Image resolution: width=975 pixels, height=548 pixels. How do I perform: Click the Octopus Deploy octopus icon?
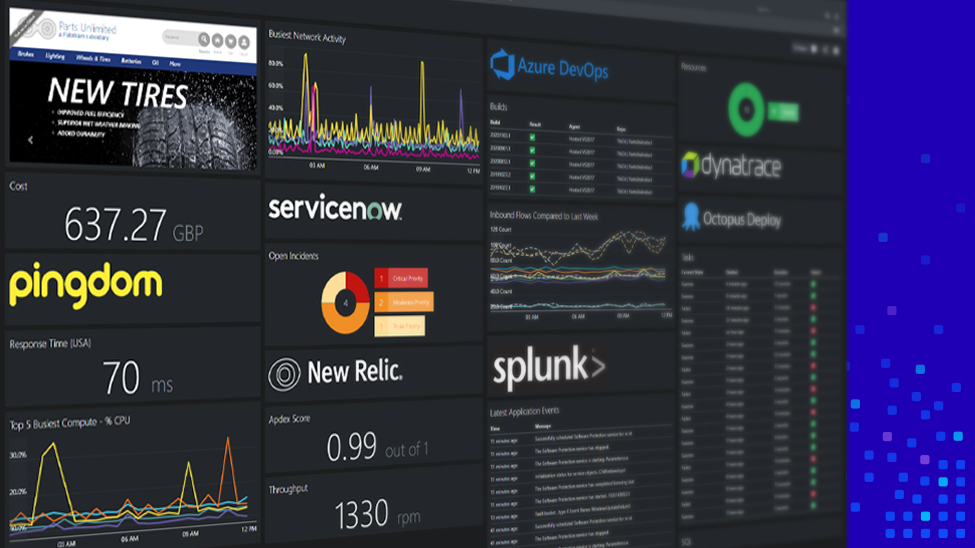[690, 217]
